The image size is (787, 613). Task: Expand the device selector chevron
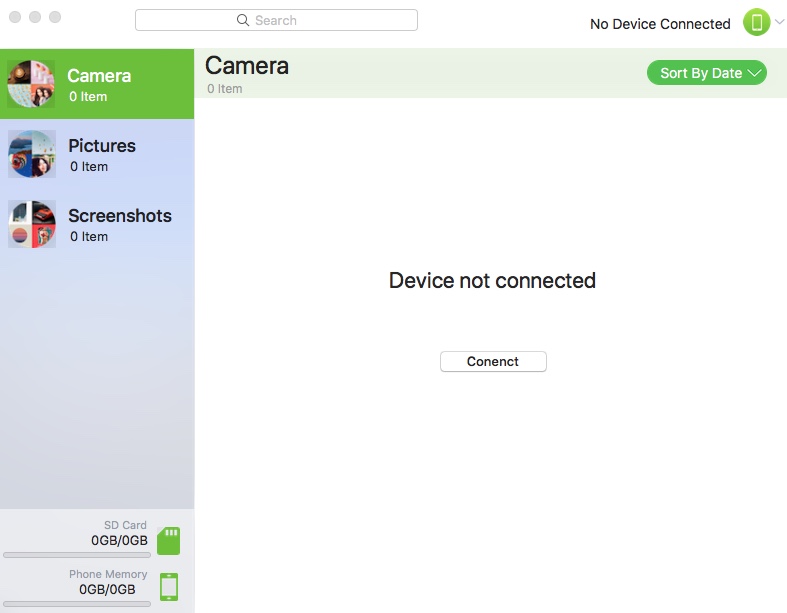click(x=779, y=22)
